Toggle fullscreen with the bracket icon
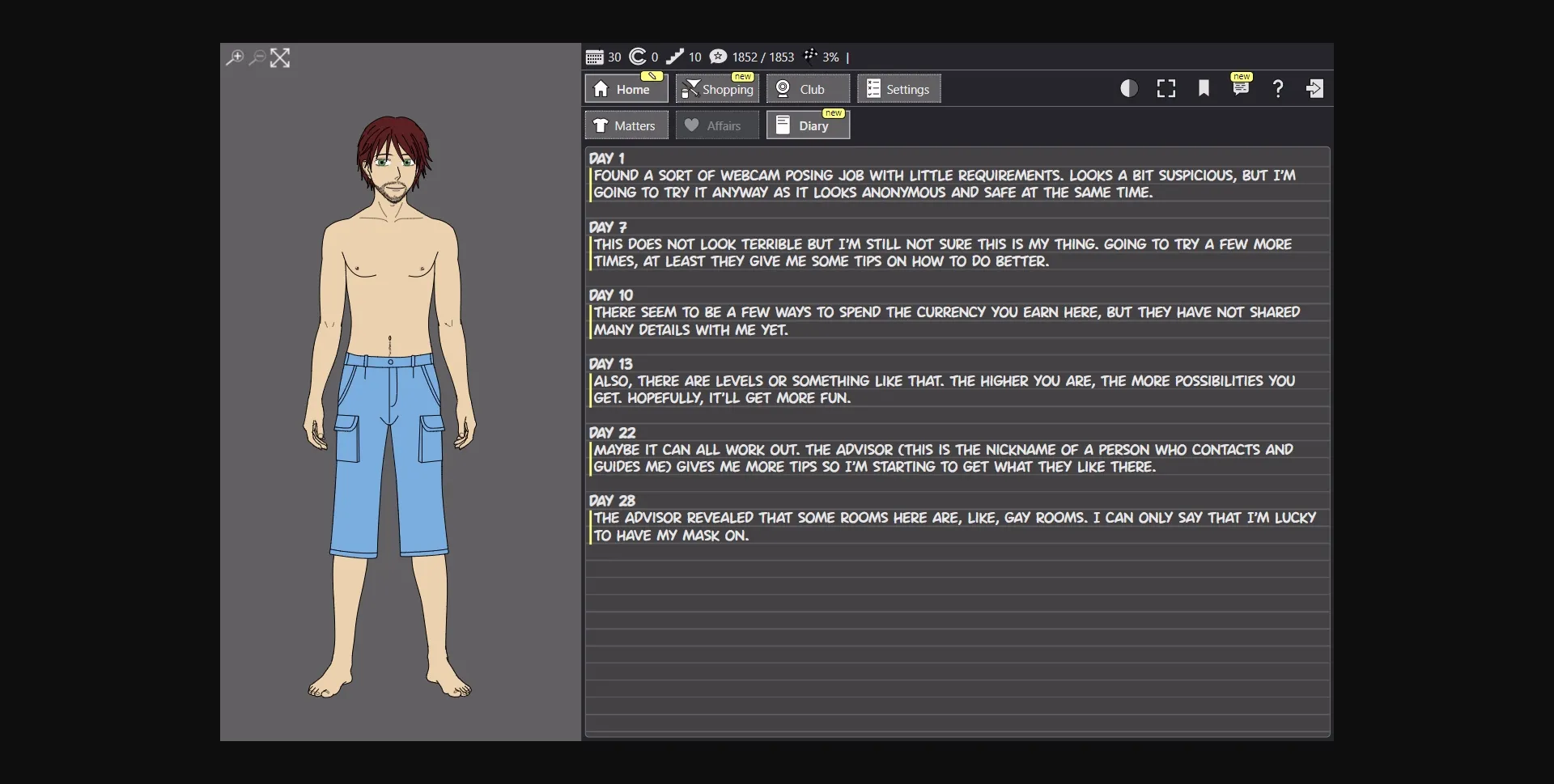The width and height of the screenshot is (1554, 784). pos(1165,88)
